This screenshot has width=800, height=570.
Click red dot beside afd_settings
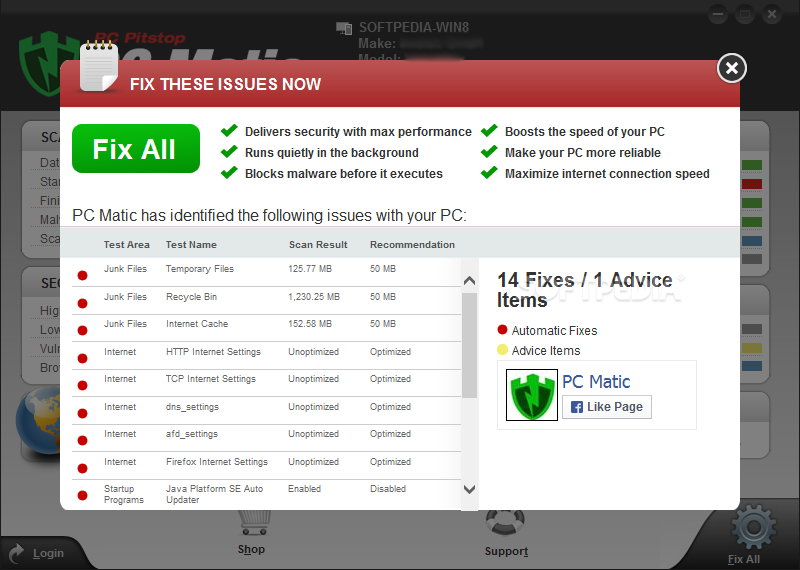[x=82, y=441]
